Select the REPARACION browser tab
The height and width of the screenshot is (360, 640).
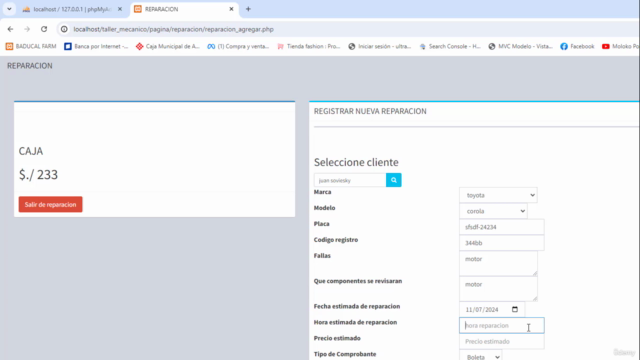(184, 9)
